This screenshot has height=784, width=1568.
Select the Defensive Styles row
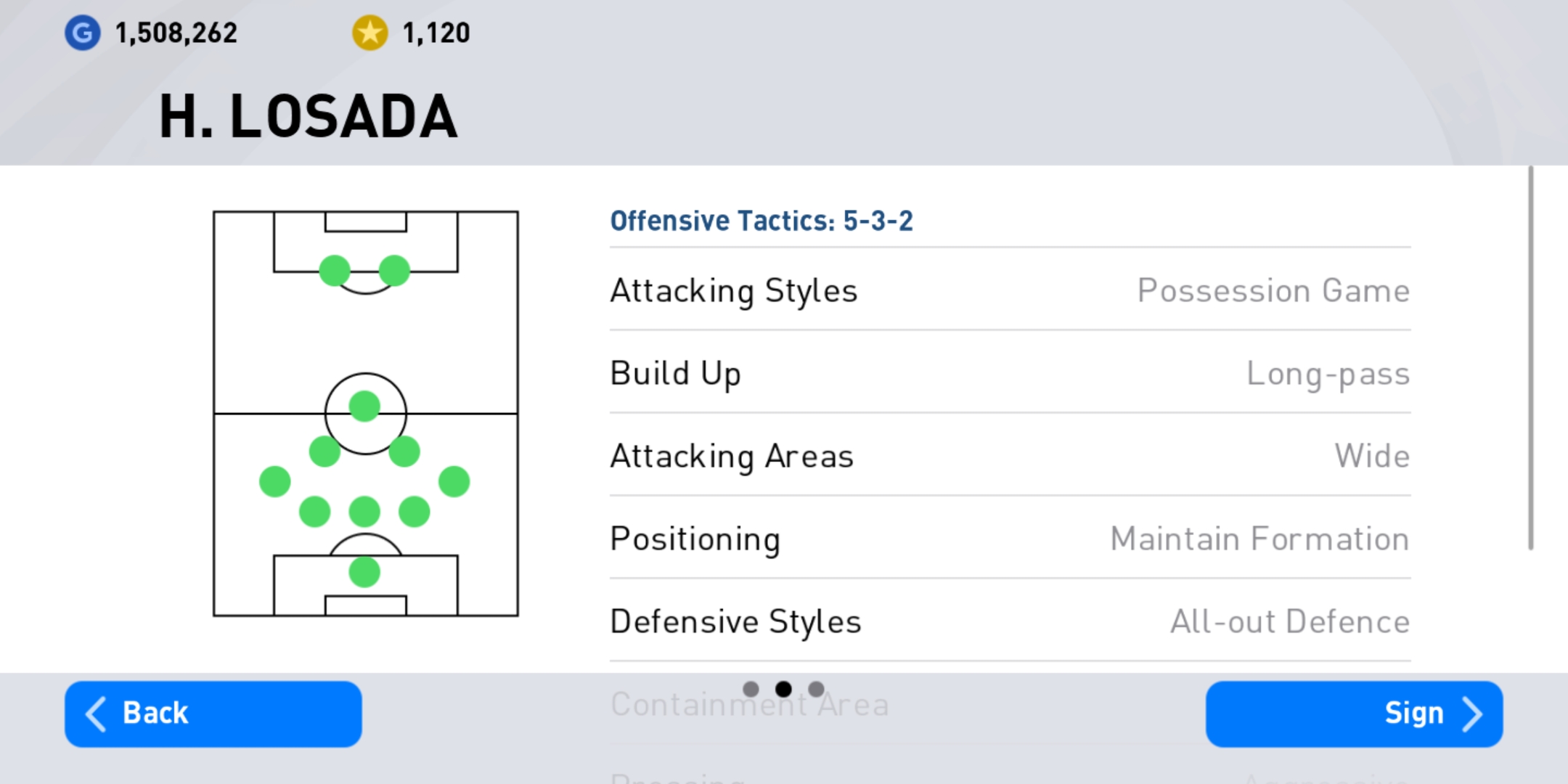(x=1010, y=621)
